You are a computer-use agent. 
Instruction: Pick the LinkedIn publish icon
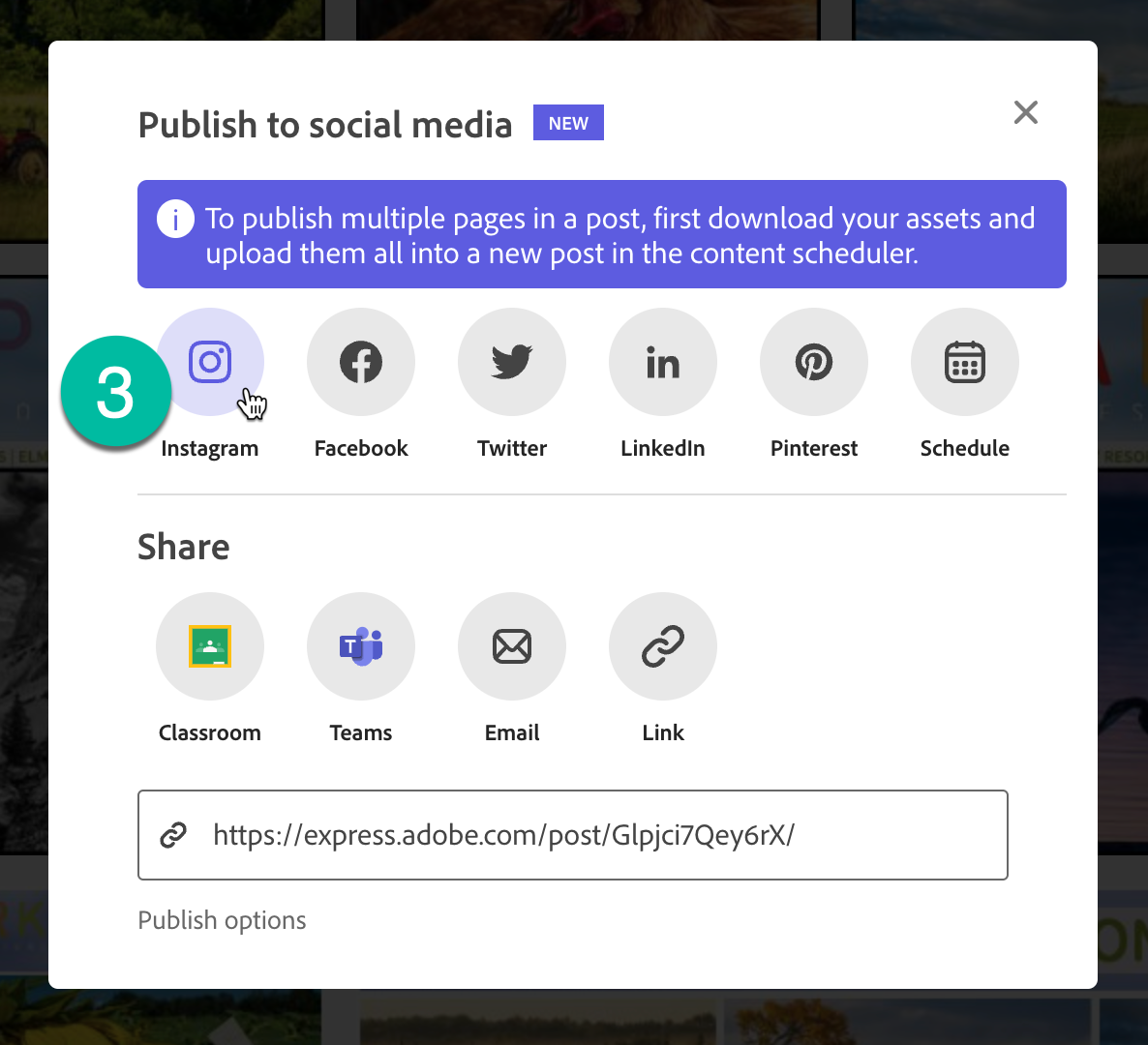click(x=663, y=362)
